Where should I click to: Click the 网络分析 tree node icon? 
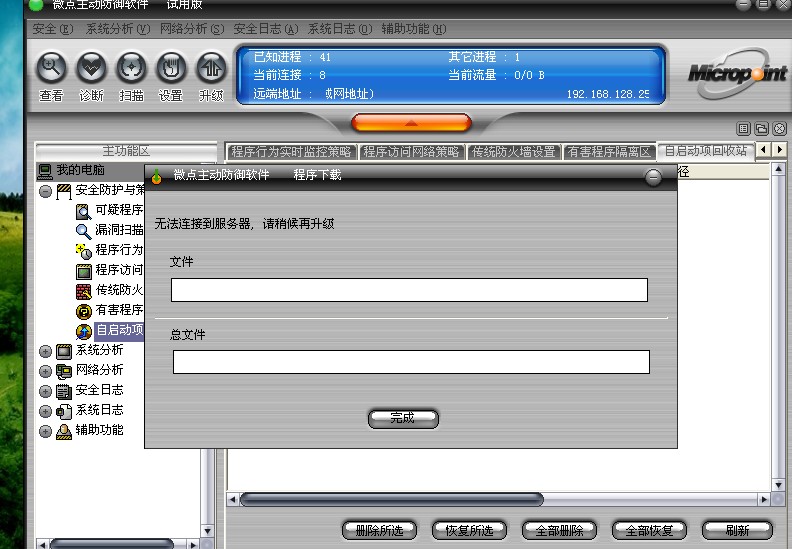pos(64,371)
